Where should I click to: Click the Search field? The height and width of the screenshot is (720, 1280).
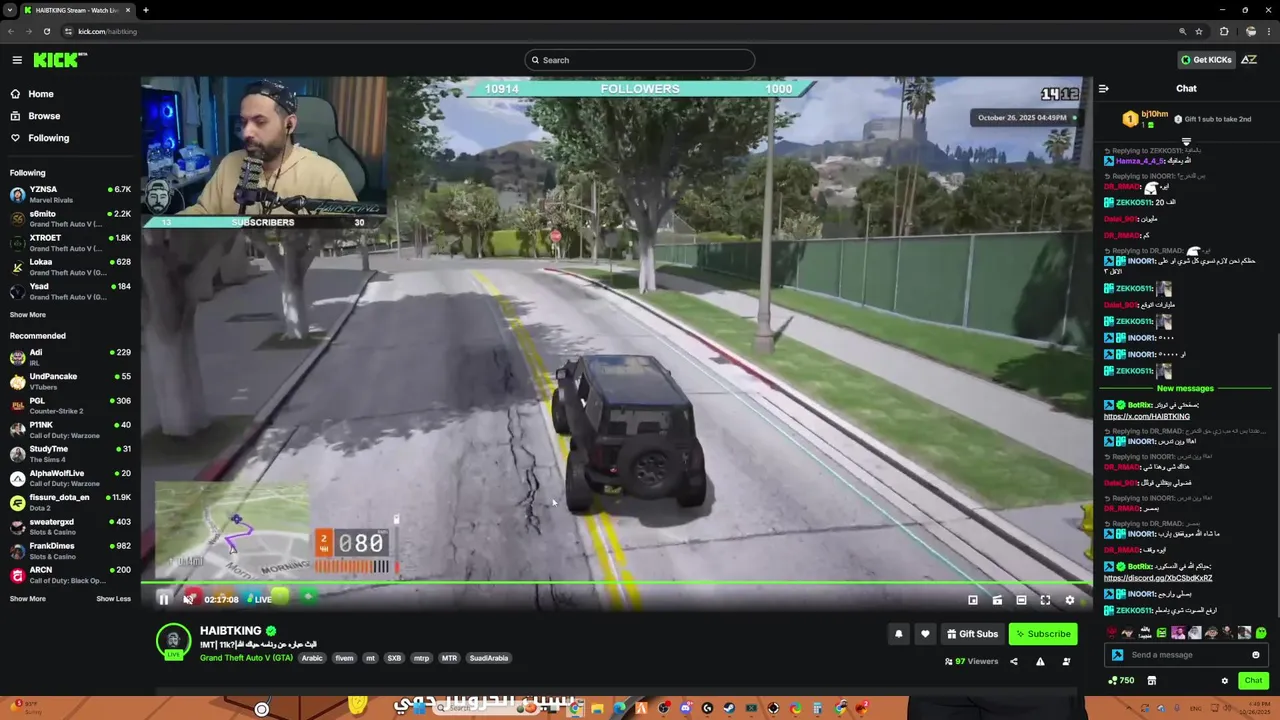click(639, 60)
